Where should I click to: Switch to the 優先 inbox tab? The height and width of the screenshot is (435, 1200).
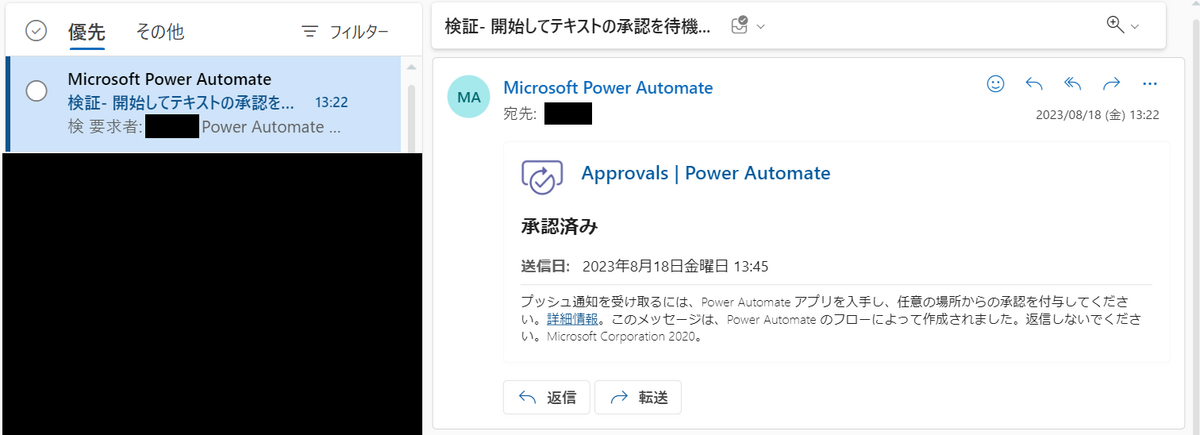[86, 31]
